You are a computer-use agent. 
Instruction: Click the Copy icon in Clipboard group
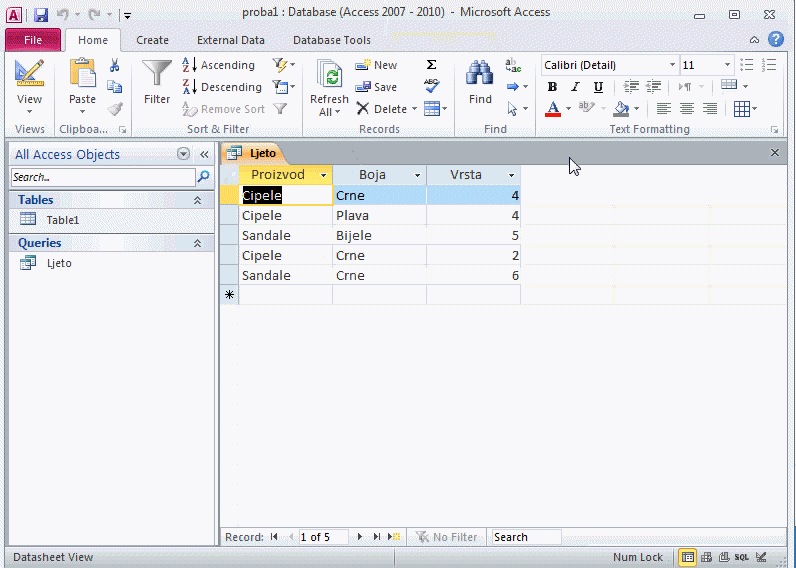pos(115,87)
